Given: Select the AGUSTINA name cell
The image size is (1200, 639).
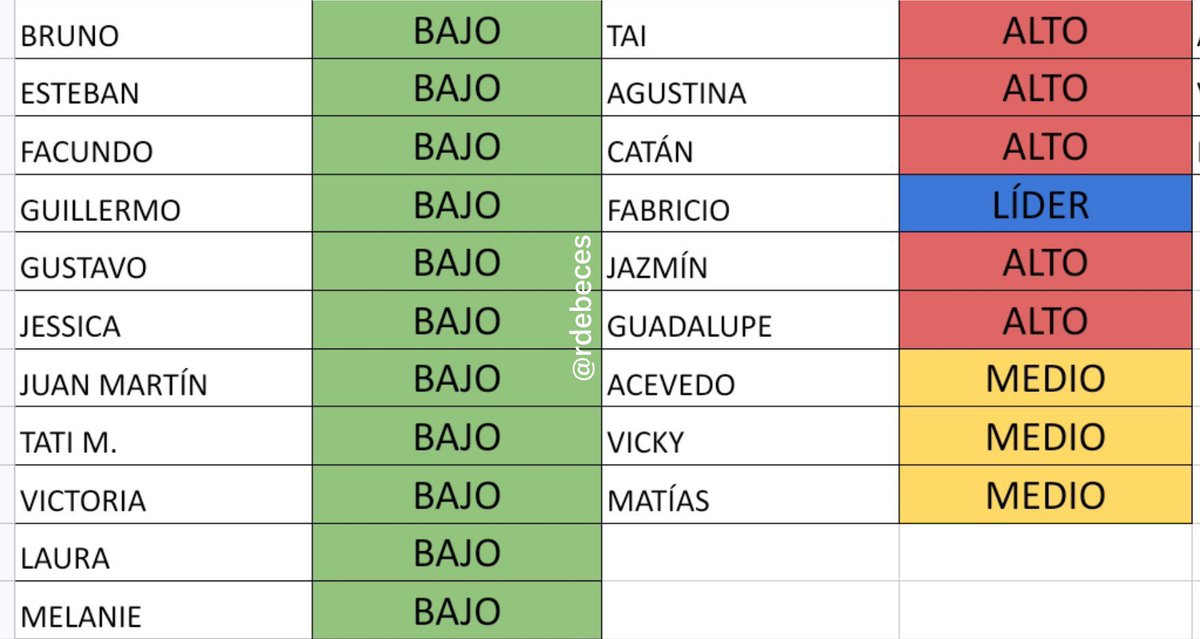Looking at the screenshot, I should coord(750,87).
